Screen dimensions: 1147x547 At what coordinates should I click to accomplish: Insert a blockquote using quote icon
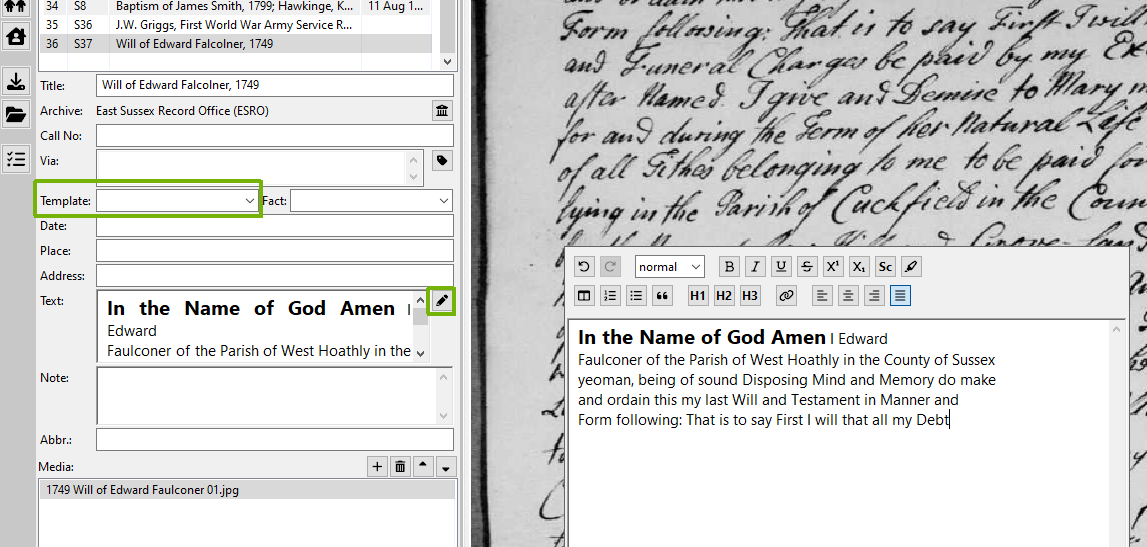point(662,295)
